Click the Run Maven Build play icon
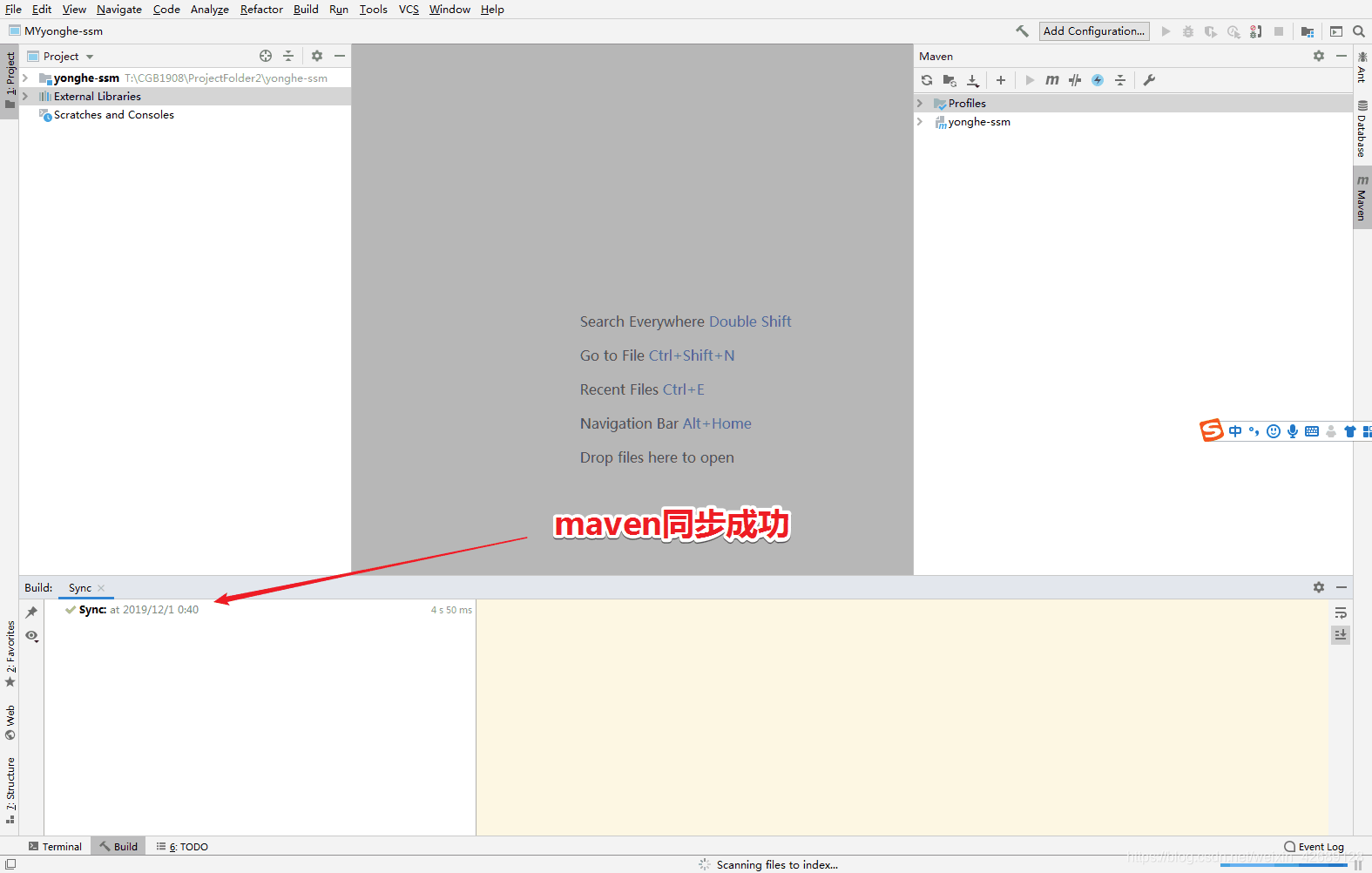 [1030, 80]
